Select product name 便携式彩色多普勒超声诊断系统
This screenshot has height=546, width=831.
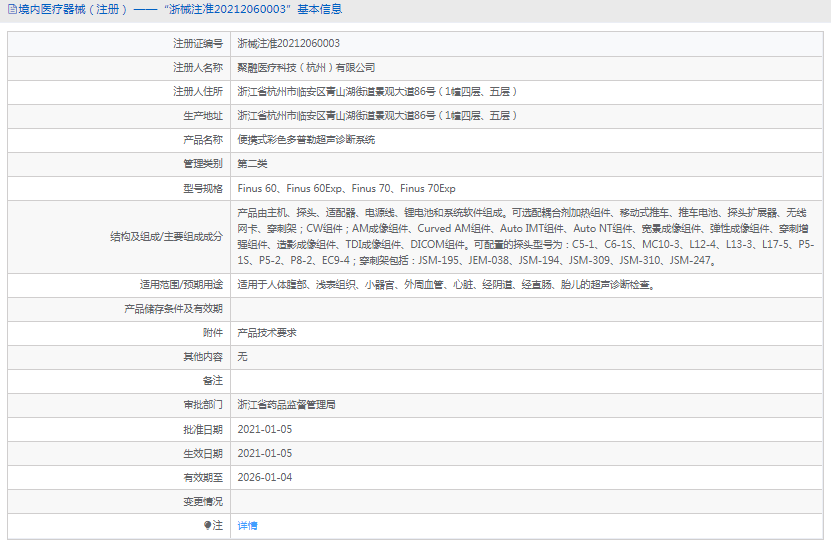point(306,139)
